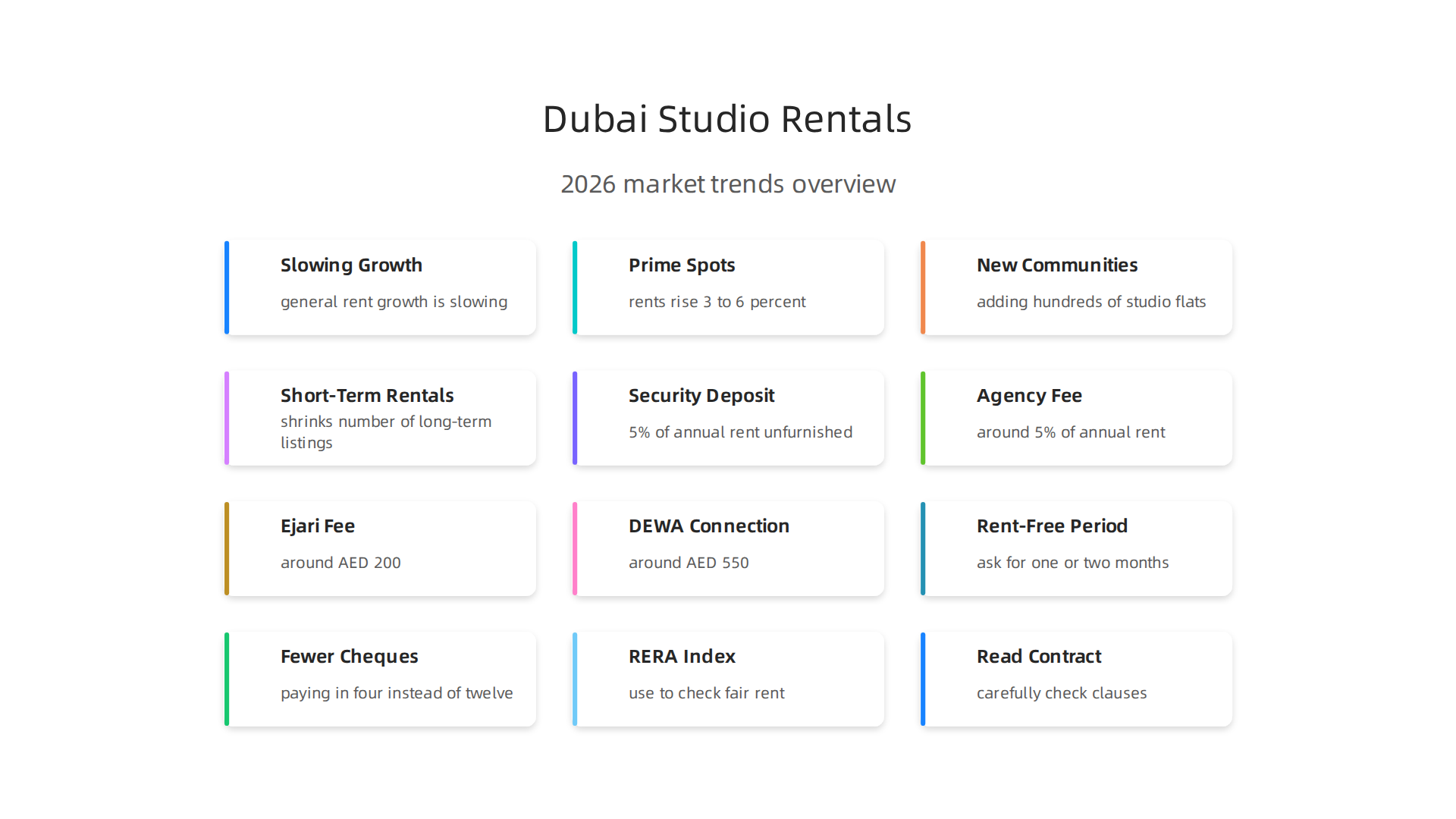Select the 2026 market trends overview subtitle
Viewport: 1456px width, 819px height.
coord(728,184)
